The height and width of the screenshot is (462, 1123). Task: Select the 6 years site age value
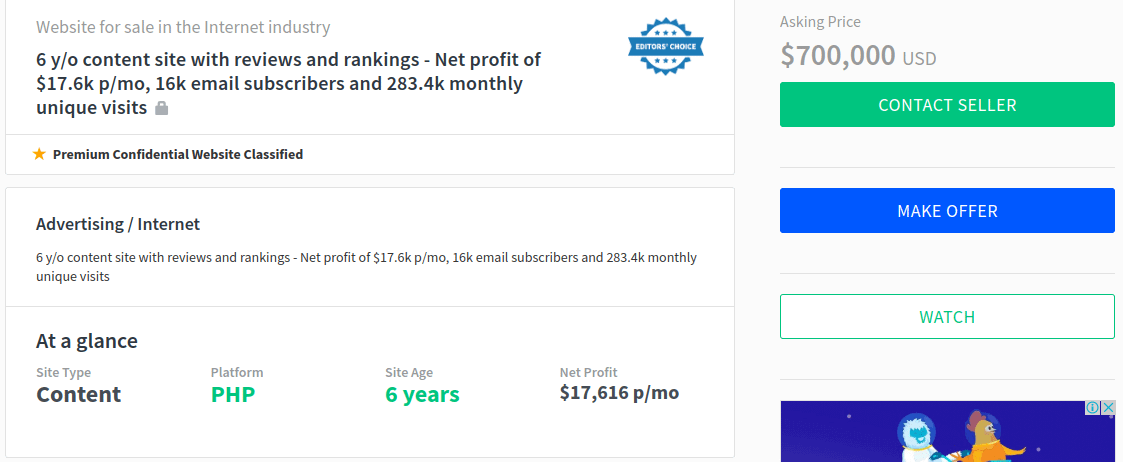[423, 395]
